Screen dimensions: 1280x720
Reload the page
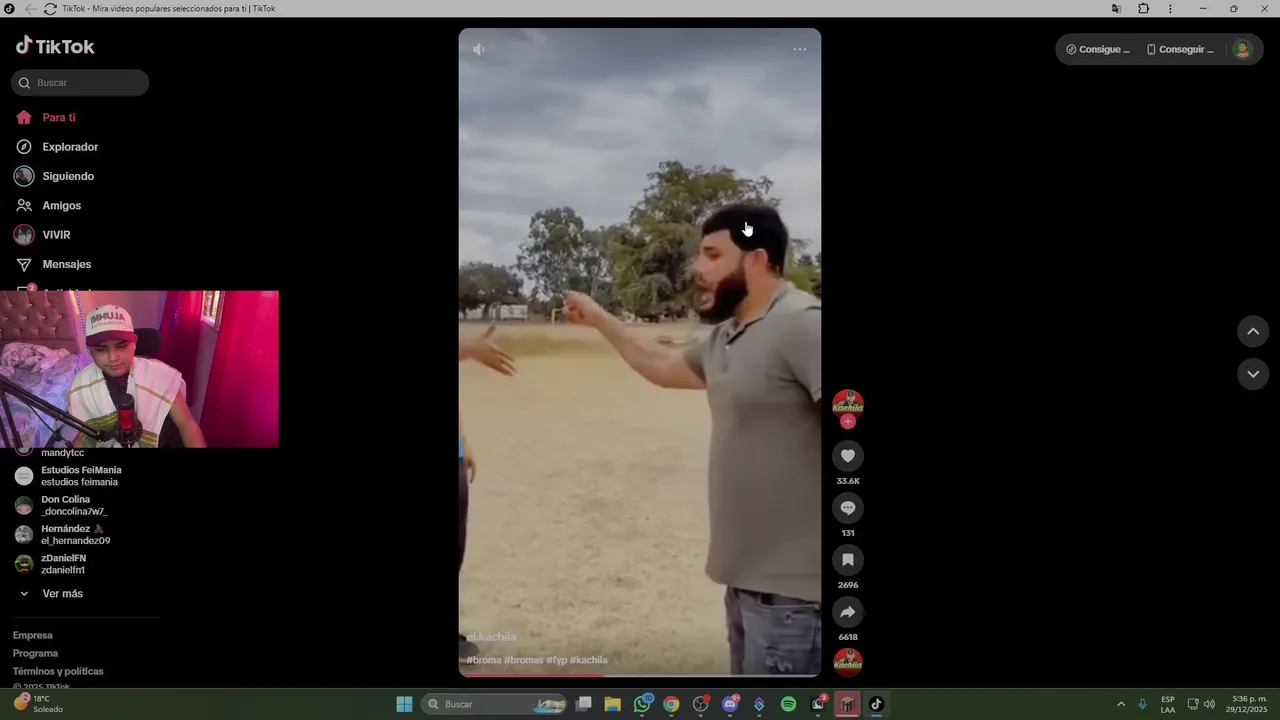[x=49, y=9]
